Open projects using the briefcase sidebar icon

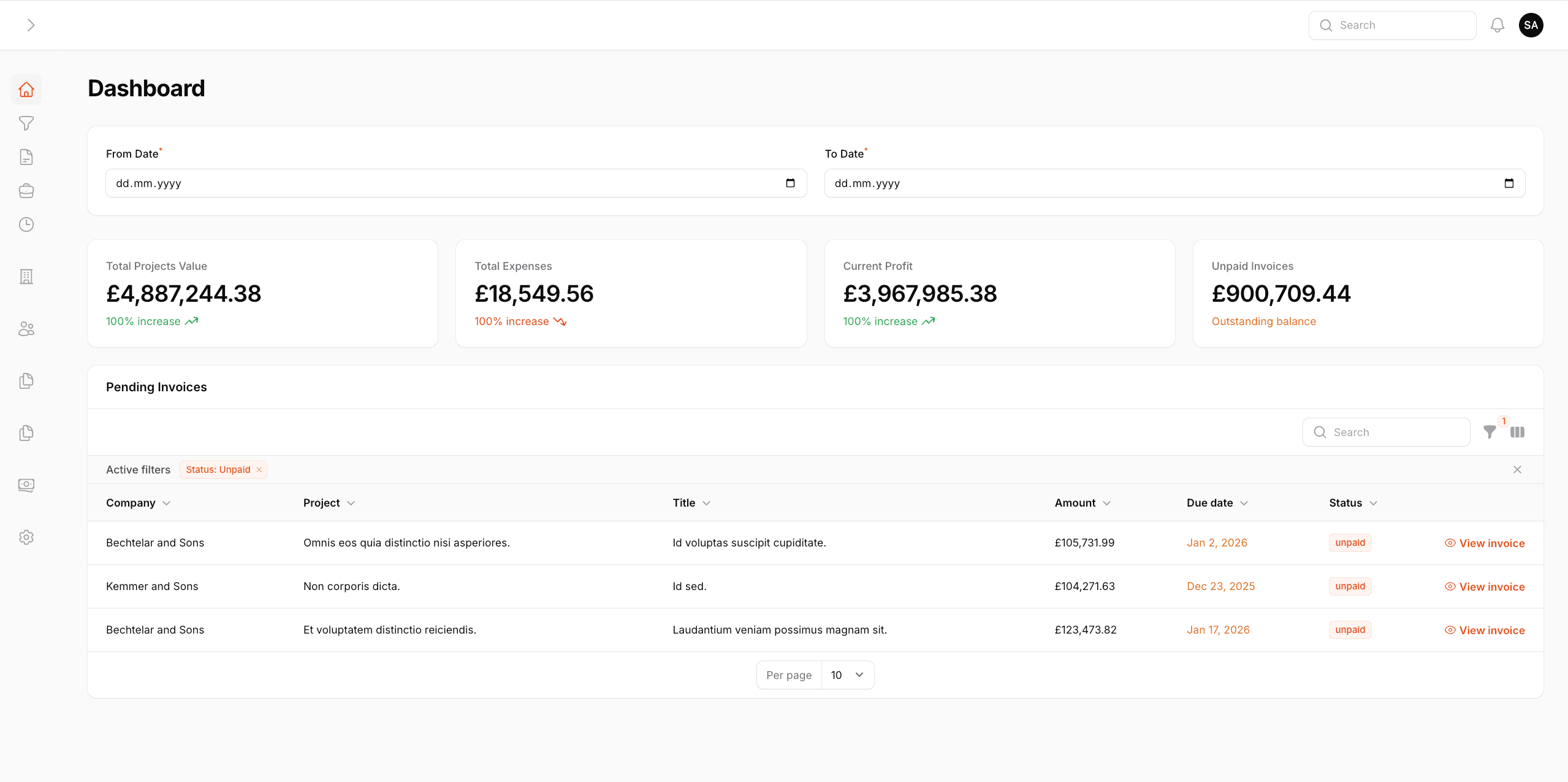coord(26,190)
